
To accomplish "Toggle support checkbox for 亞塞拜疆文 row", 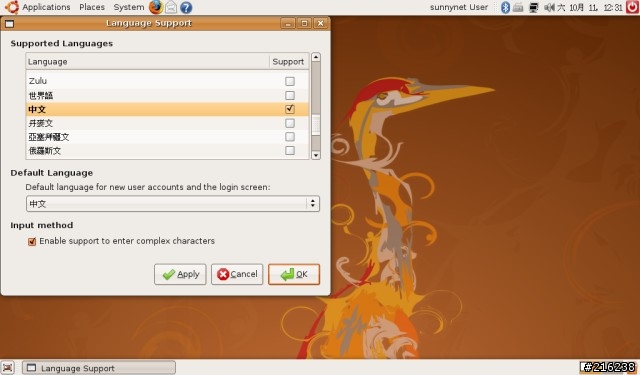I will tap(290, 137).
